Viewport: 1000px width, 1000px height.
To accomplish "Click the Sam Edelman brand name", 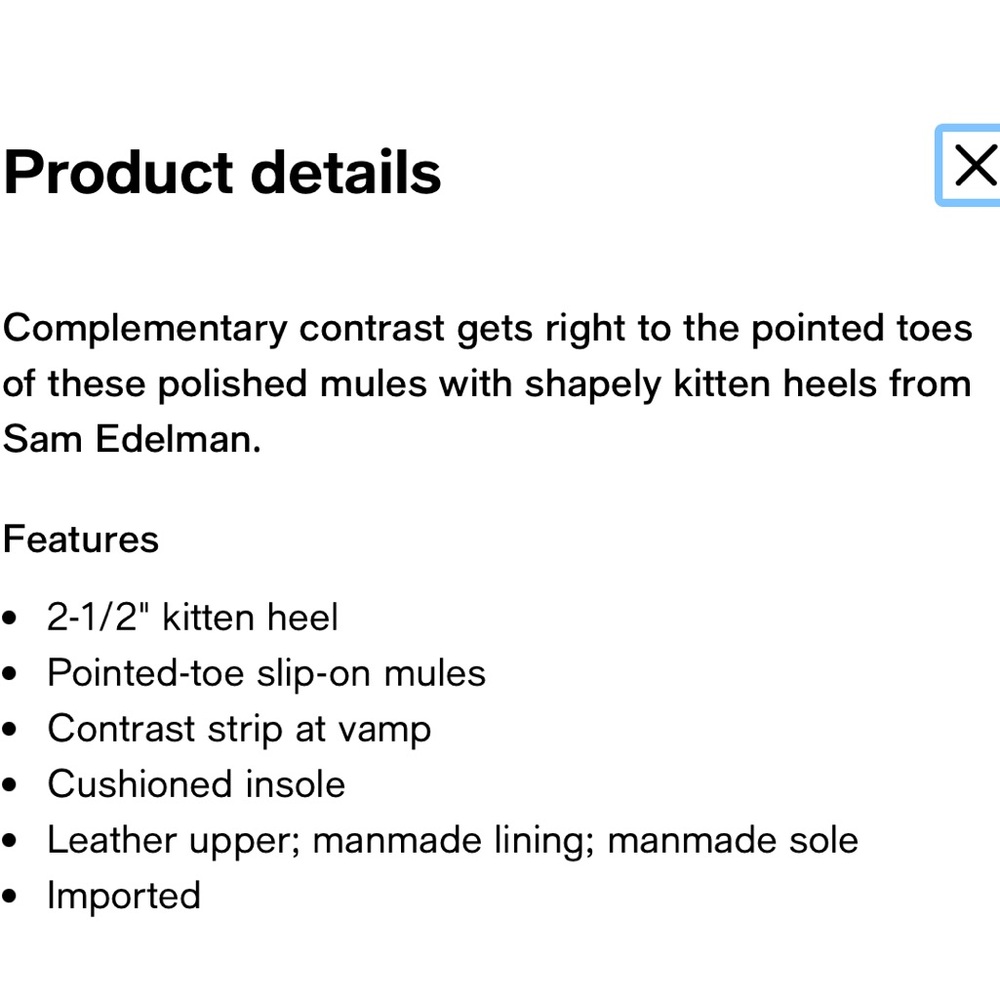I will pyautogui.click(x=132, y=440).
